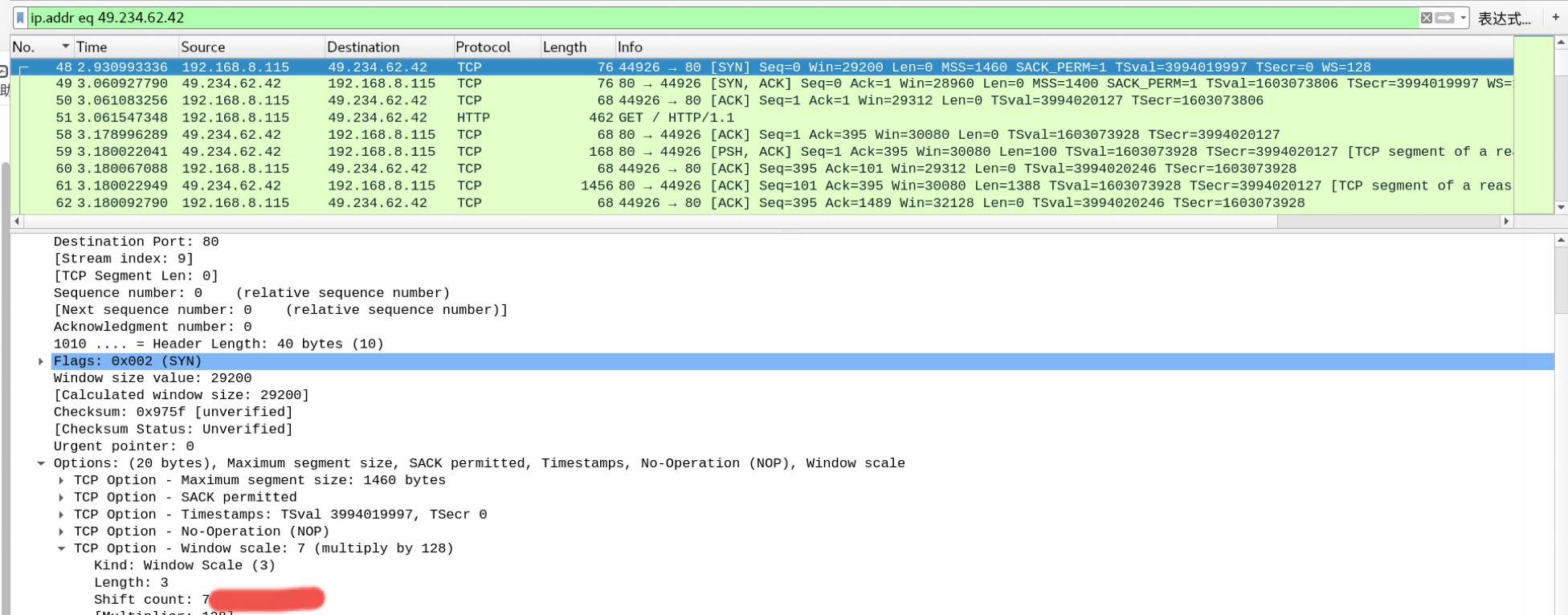Screen dimensions: 1568x615
Task: Select packet 50 in the packet list
Action: tap(762, 100)
